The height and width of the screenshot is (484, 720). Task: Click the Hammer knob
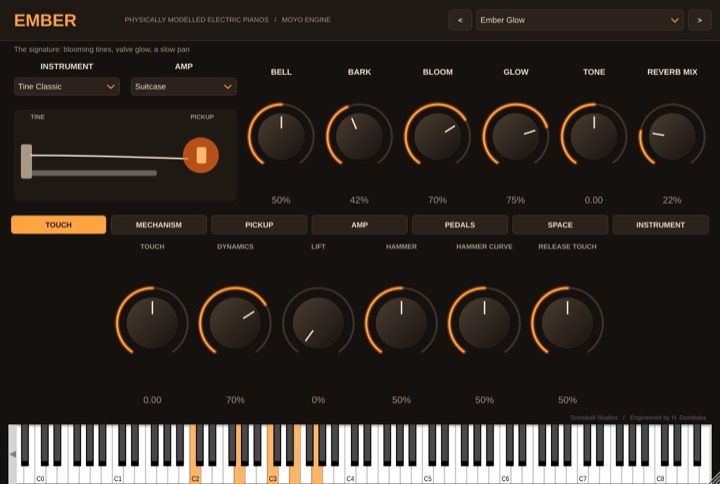(401, 322)
